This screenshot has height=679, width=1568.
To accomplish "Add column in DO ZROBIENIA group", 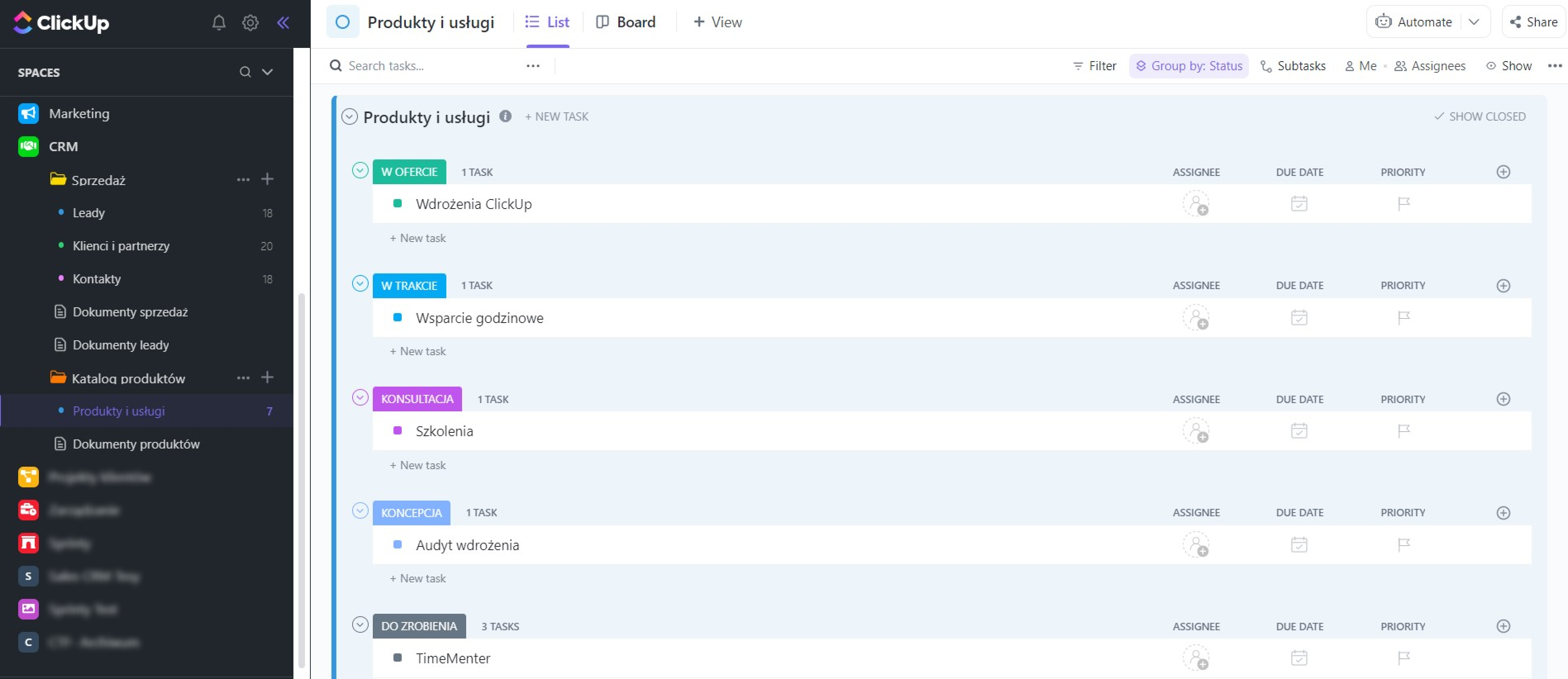I will click(x=1503, y=626).
